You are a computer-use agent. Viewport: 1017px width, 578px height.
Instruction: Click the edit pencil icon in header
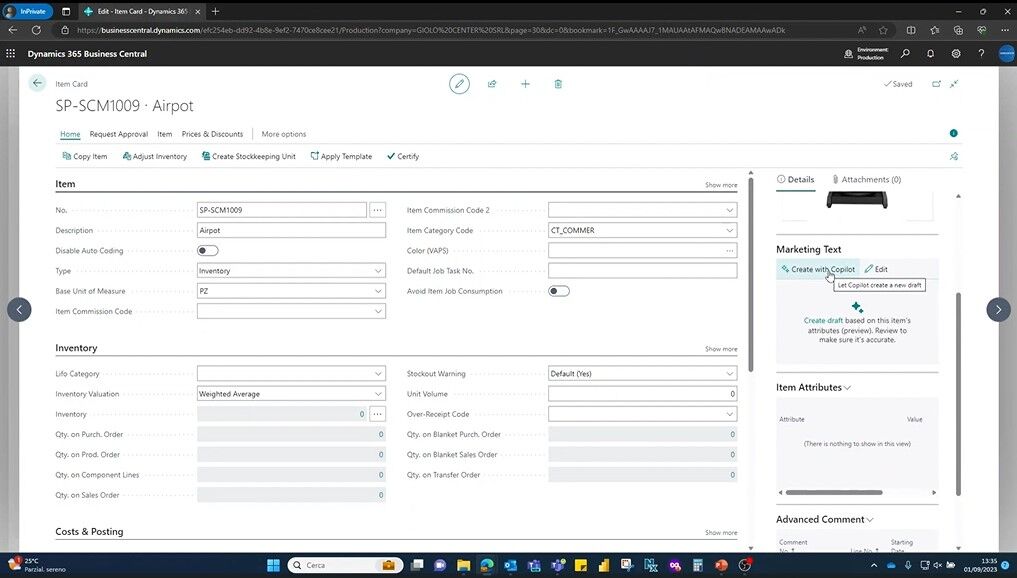(x=459, y=84)
